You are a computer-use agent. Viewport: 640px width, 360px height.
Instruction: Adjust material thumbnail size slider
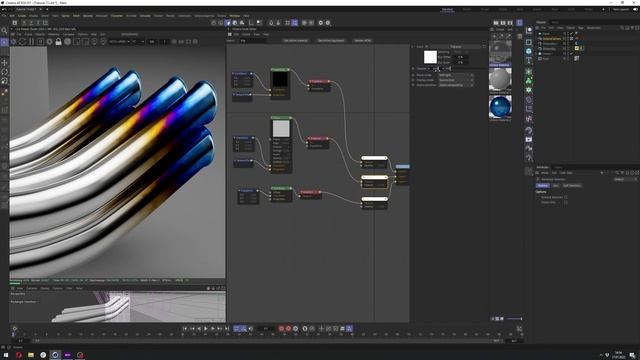point(514,318)
